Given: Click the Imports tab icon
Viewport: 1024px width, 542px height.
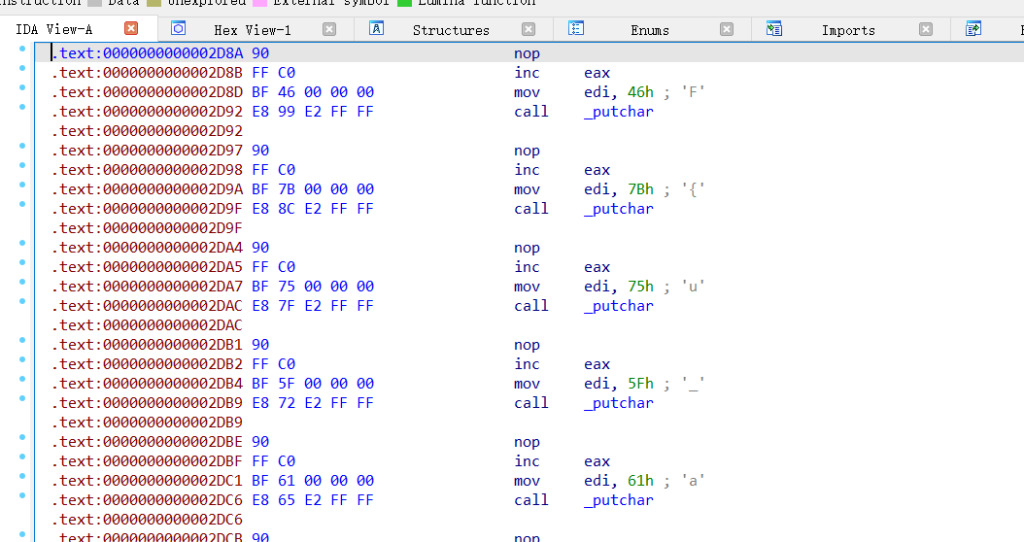Looking at the screenshot, I should [774, 29].
